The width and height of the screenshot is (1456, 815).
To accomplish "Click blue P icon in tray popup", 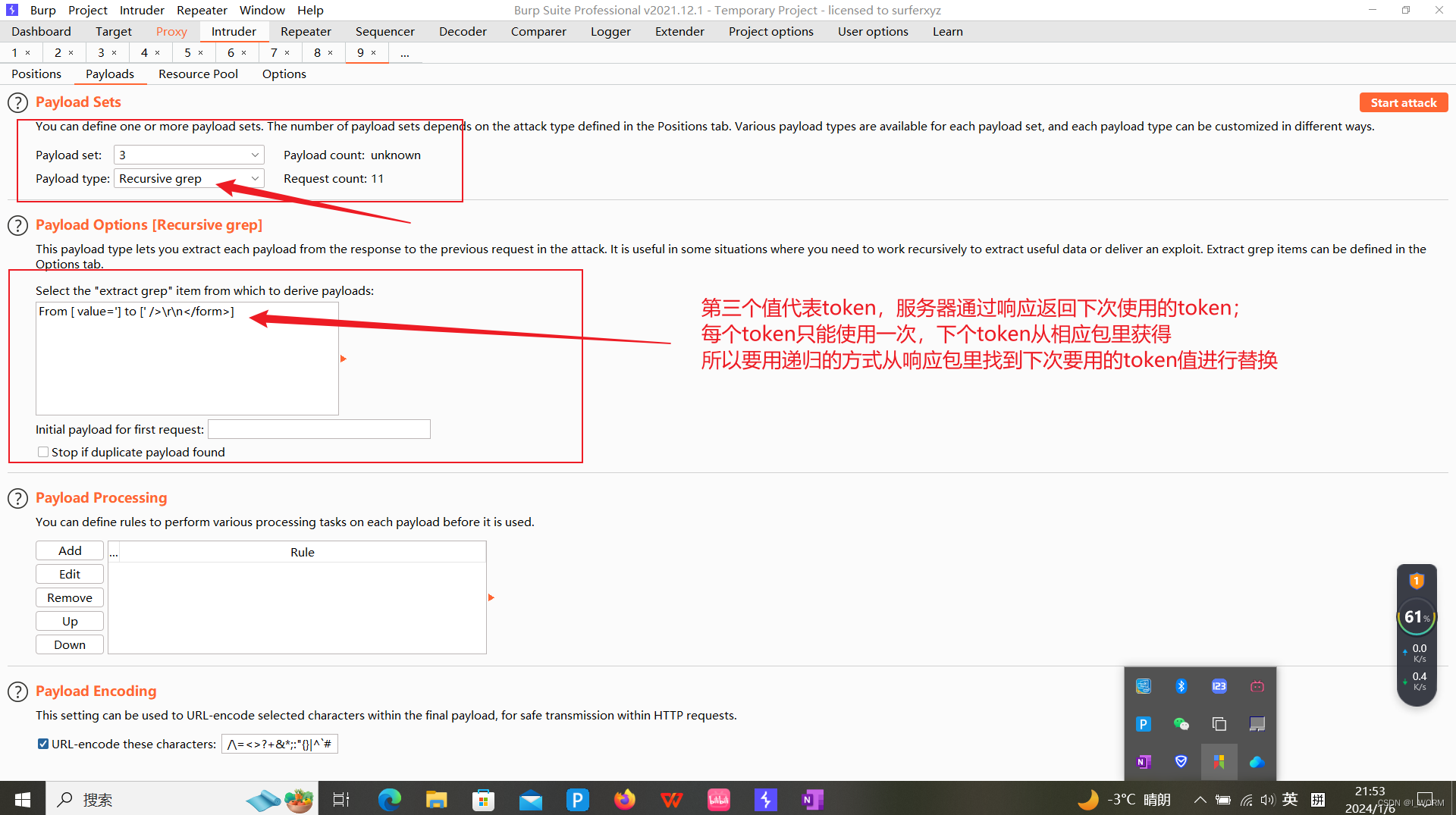I will [x=1144, y=724].
